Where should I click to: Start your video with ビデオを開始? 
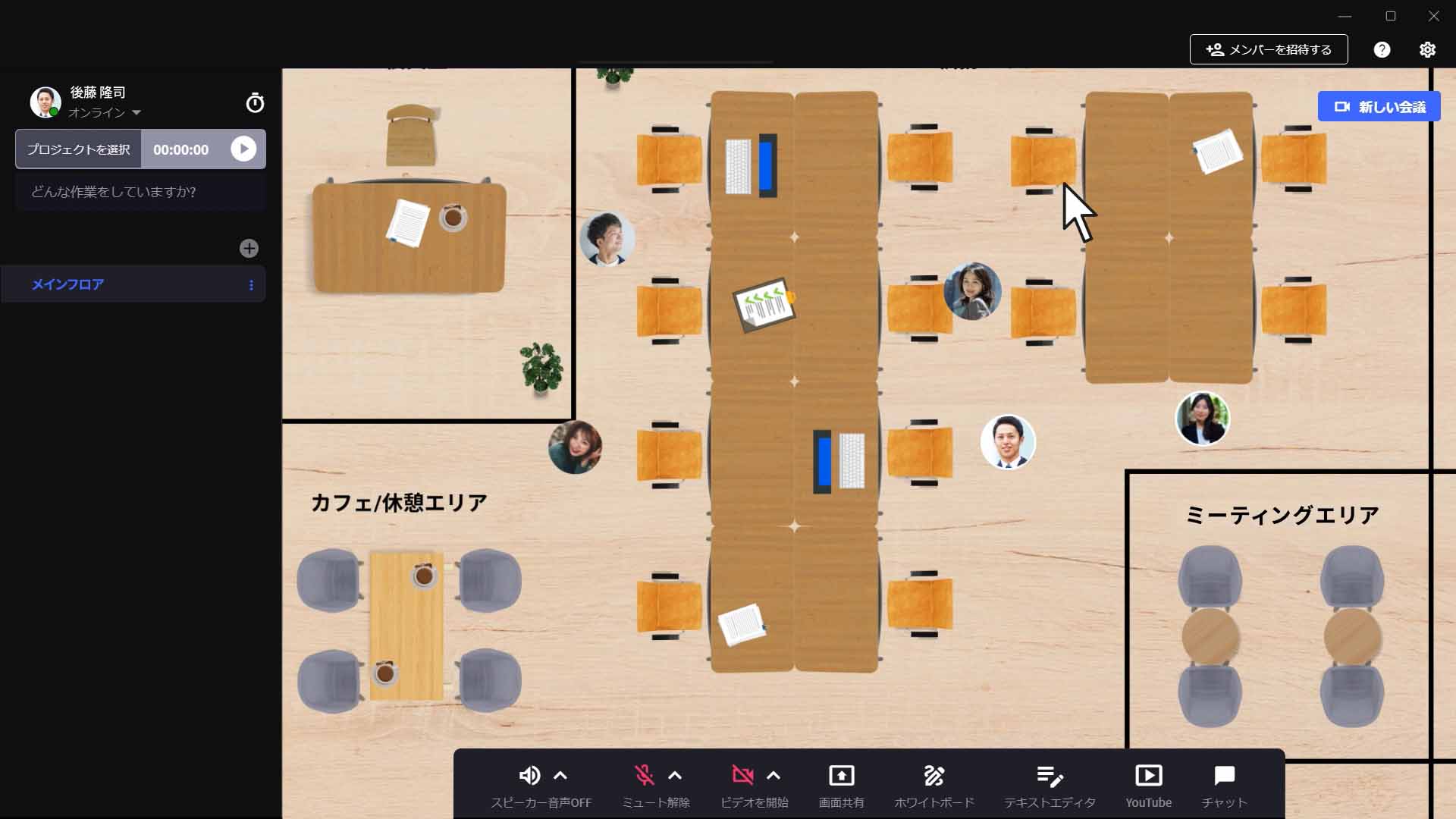point(742,775)
